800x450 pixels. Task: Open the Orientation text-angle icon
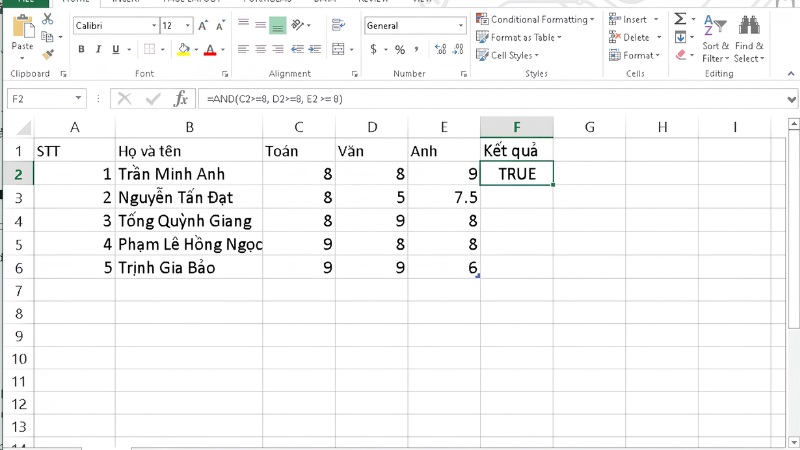tap(297, 24)
